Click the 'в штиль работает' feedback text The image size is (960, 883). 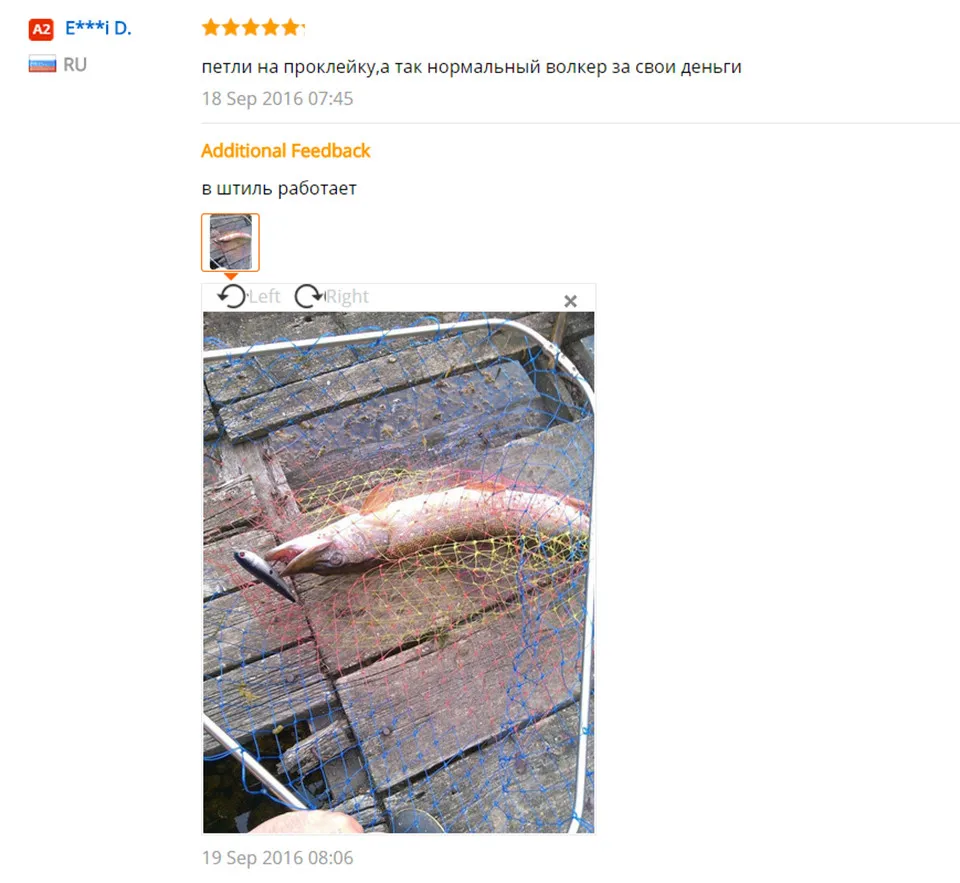[x=279, y=189]
